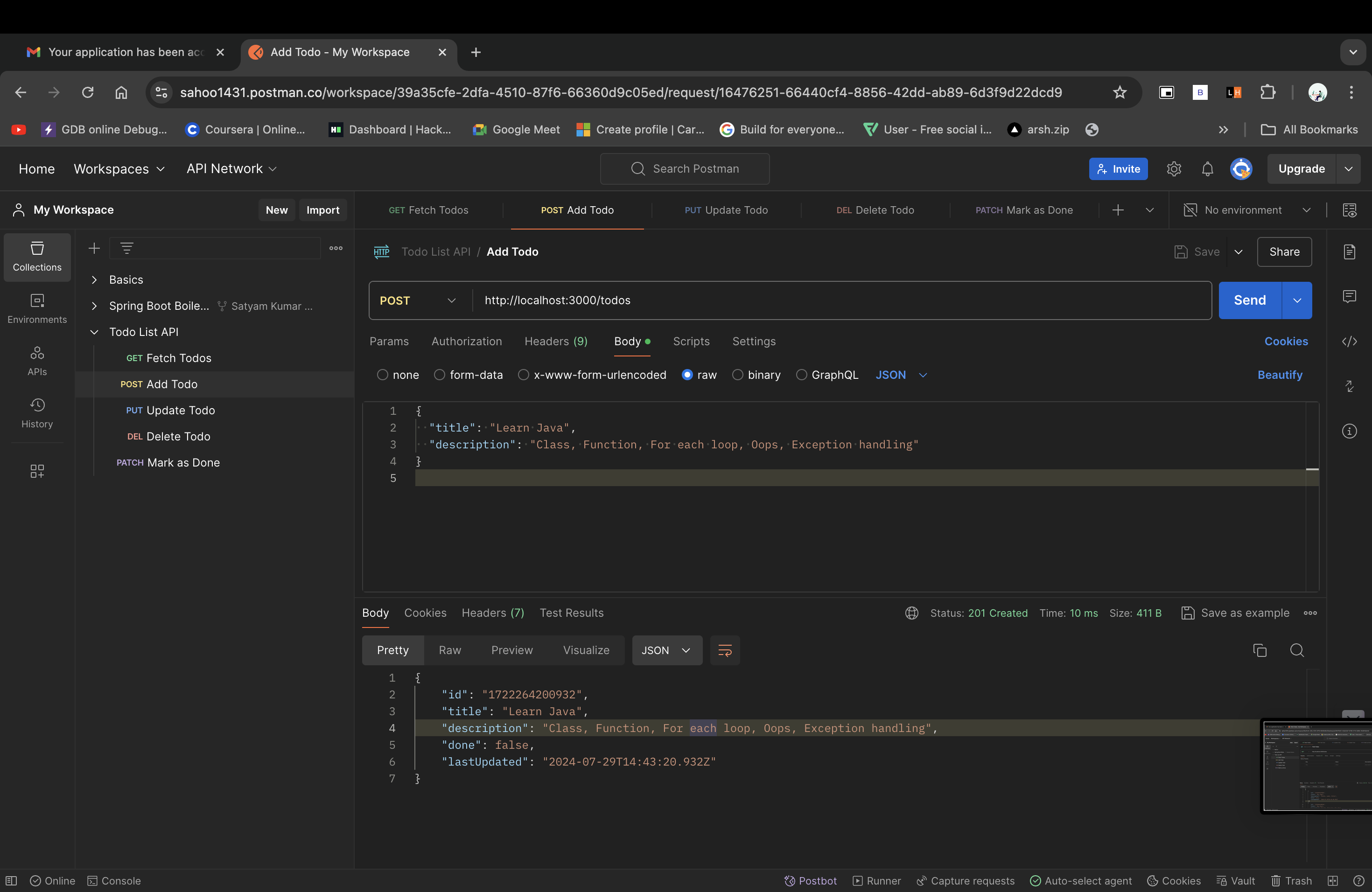Open the History sidebar panel
The image size is (1372, 892).
37,413
